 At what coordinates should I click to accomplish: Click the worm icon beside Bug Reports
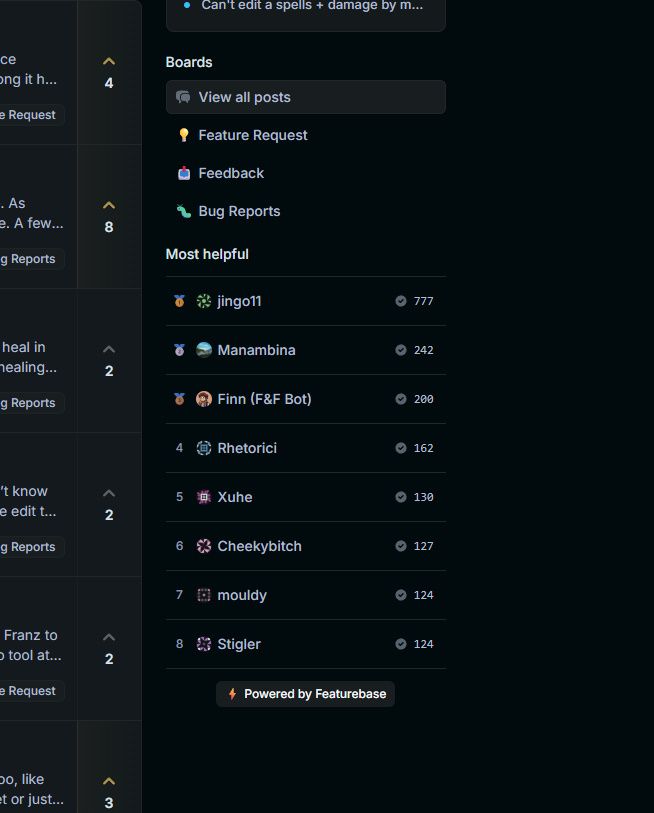184,212
